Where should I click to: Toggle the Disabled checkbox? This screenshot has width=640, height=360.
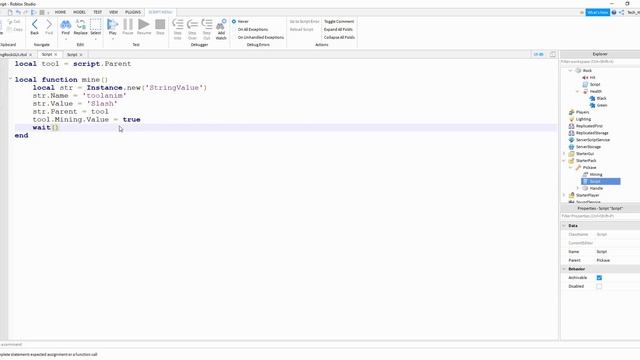(x=599, y=286)
